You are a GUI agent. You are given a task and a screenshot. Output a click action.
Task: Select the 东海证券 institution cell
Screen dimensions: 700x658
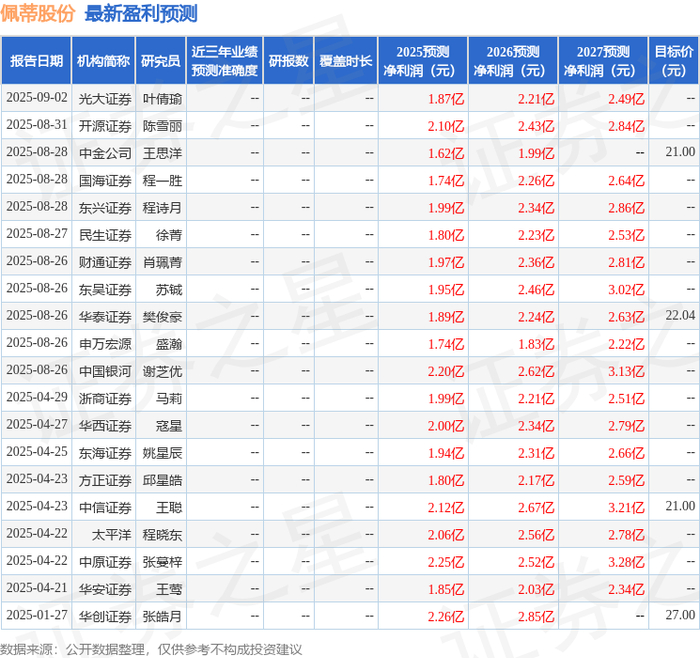pos(105,453)
